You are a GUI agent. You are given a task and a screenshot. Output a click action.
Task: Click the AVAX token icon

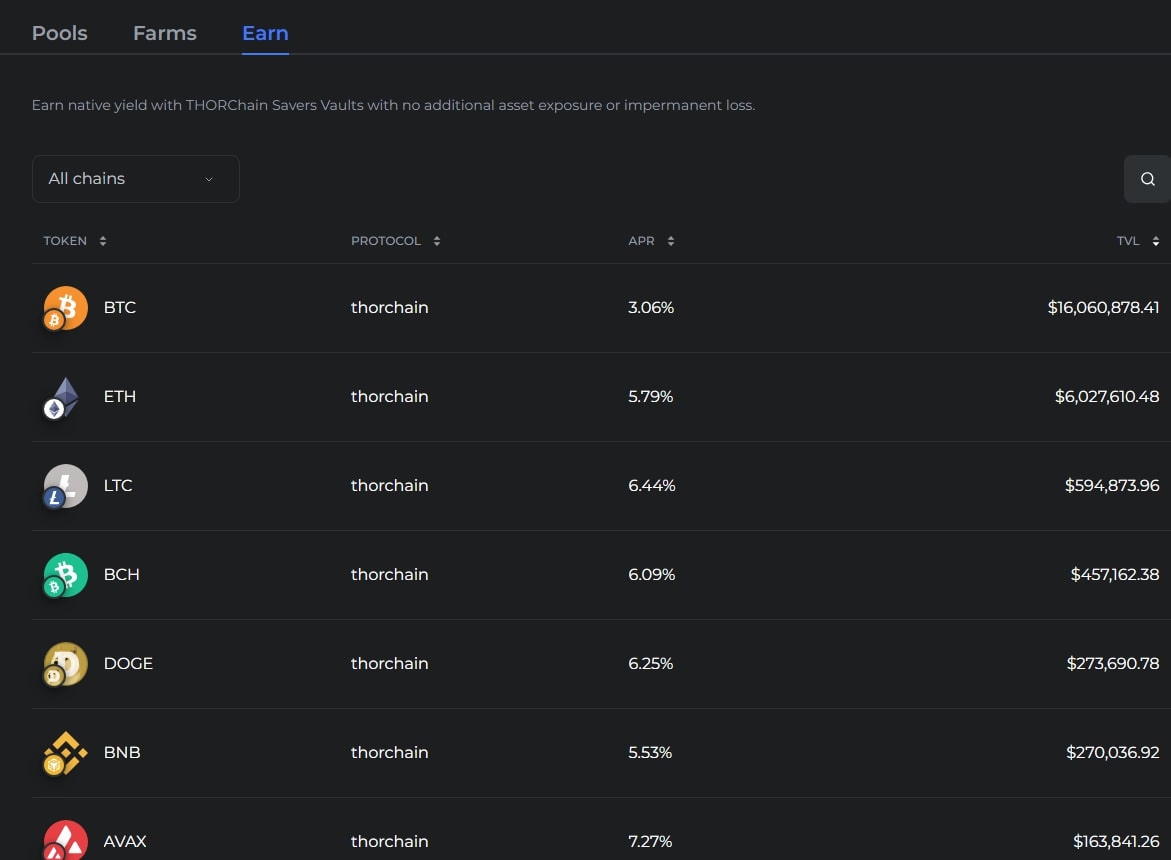click(65, 840)
